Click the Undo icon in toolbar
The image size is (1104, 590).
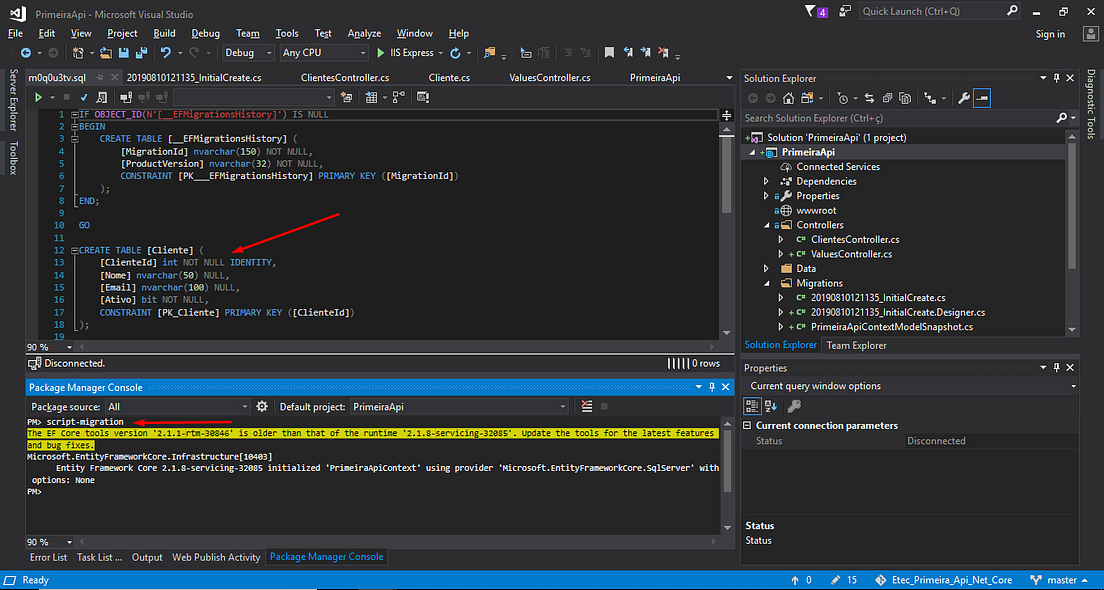166,53
